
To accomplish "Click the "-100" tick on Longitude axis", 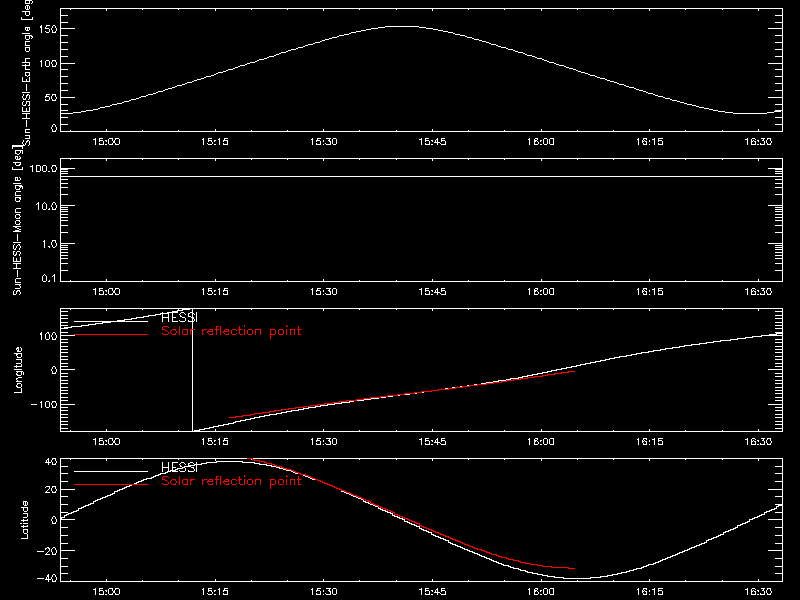I will tap(44, 404).
